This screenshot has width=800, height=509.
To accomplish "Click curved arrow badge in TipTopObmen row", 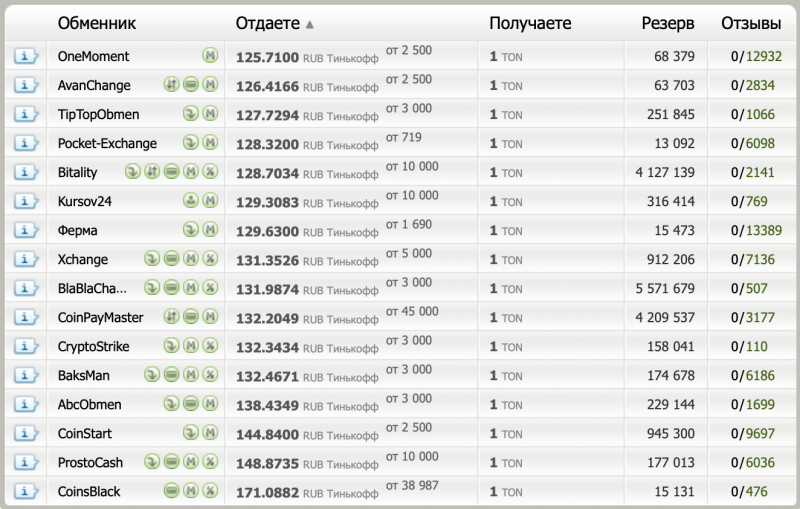I will [x=191, y=113].
